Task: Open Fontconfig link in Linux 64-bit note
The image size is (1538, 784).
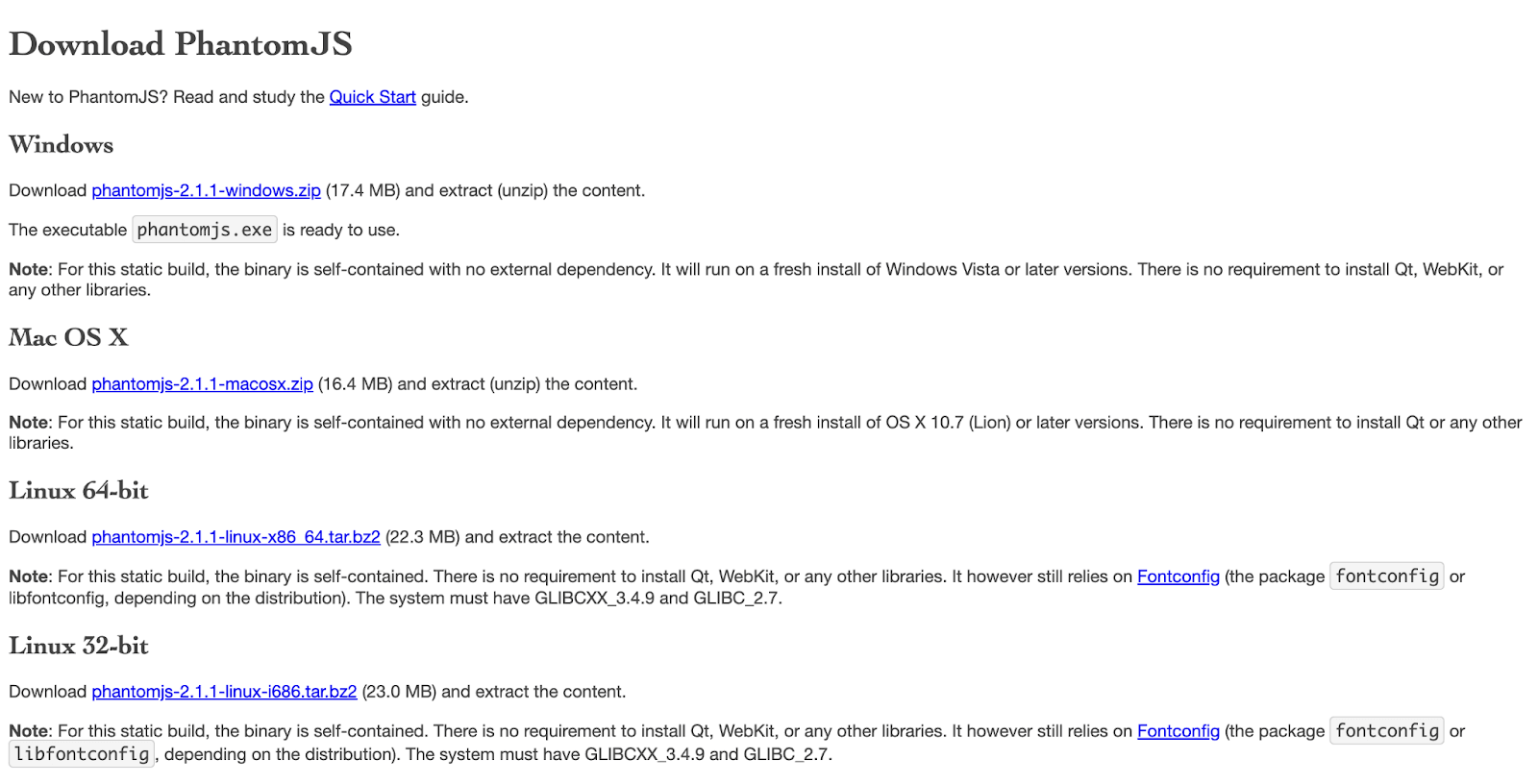Action: point(1178,576)
